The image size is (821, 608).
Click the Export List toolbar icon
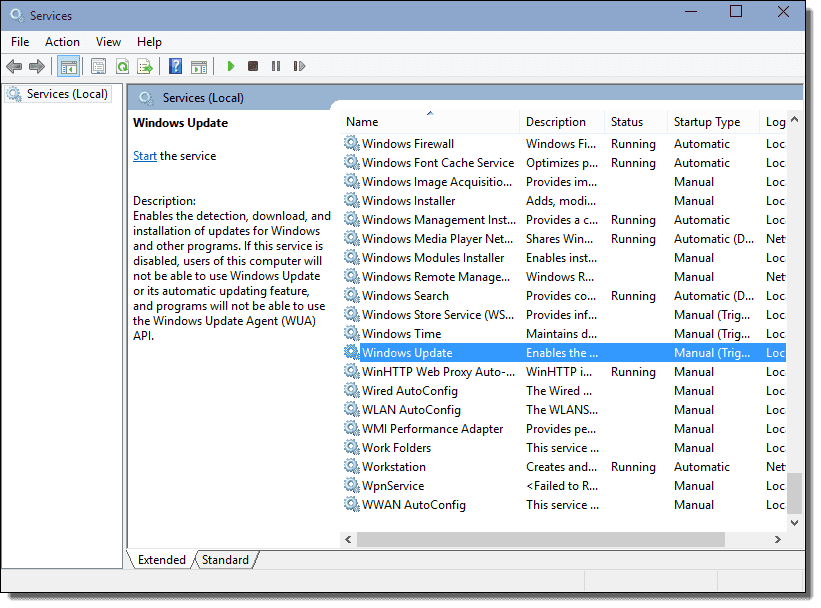coord(145,67)
